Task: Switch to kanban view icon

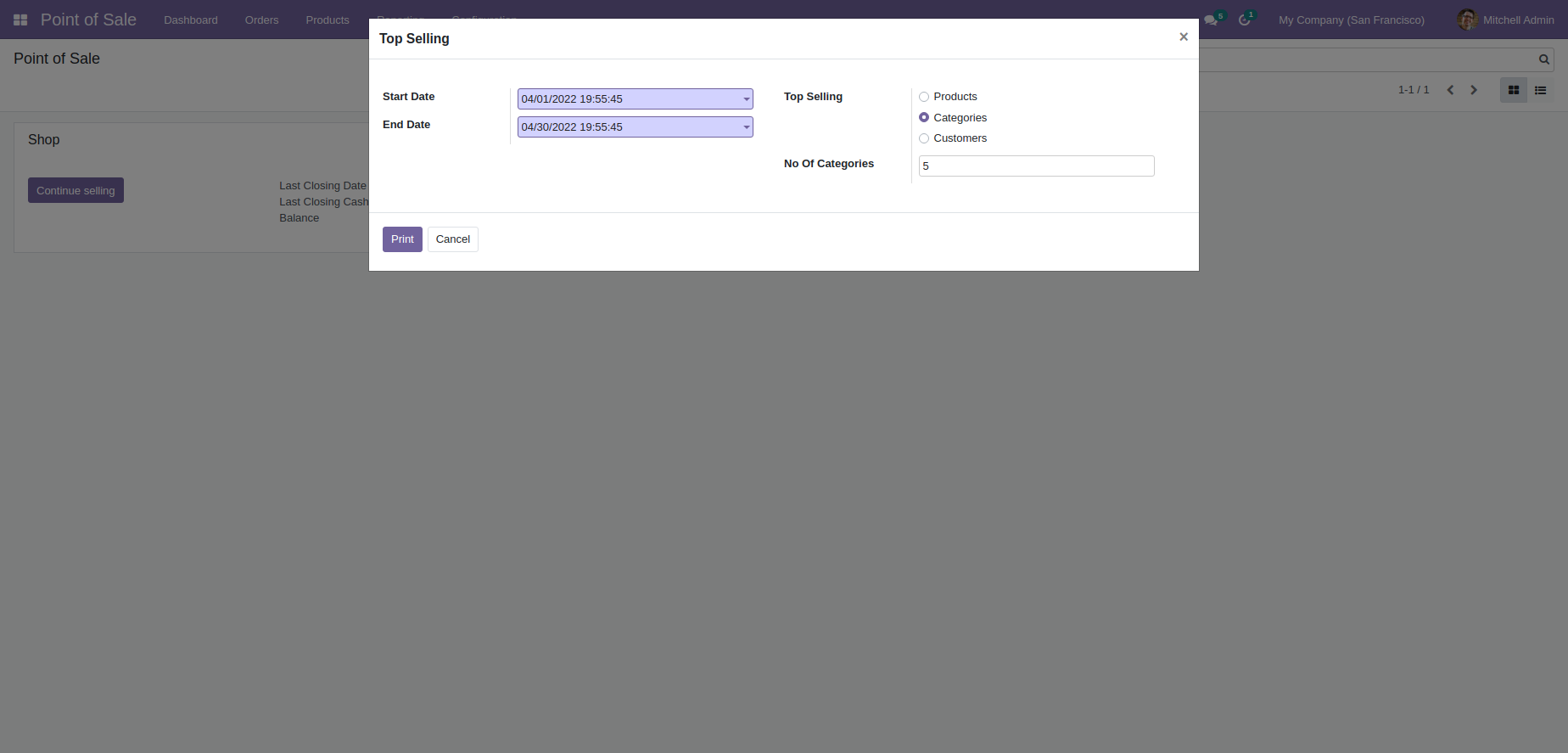Action: (1514, 90)
